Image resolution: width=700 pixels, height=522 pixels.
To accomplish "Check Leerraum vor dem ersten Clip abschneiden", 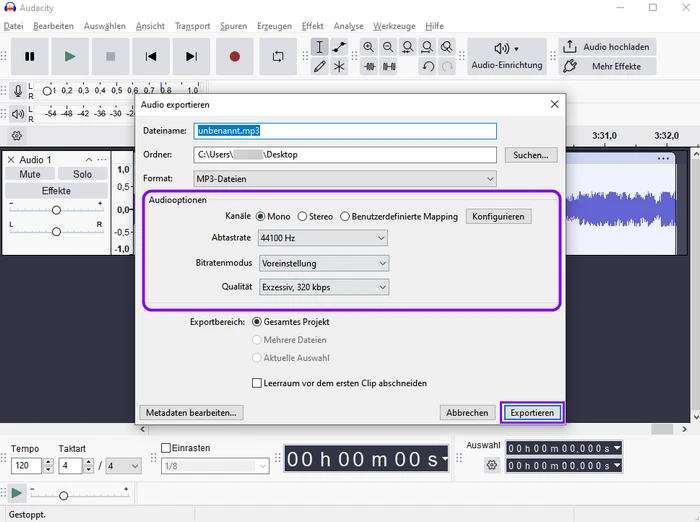I will tap(257, 383).
